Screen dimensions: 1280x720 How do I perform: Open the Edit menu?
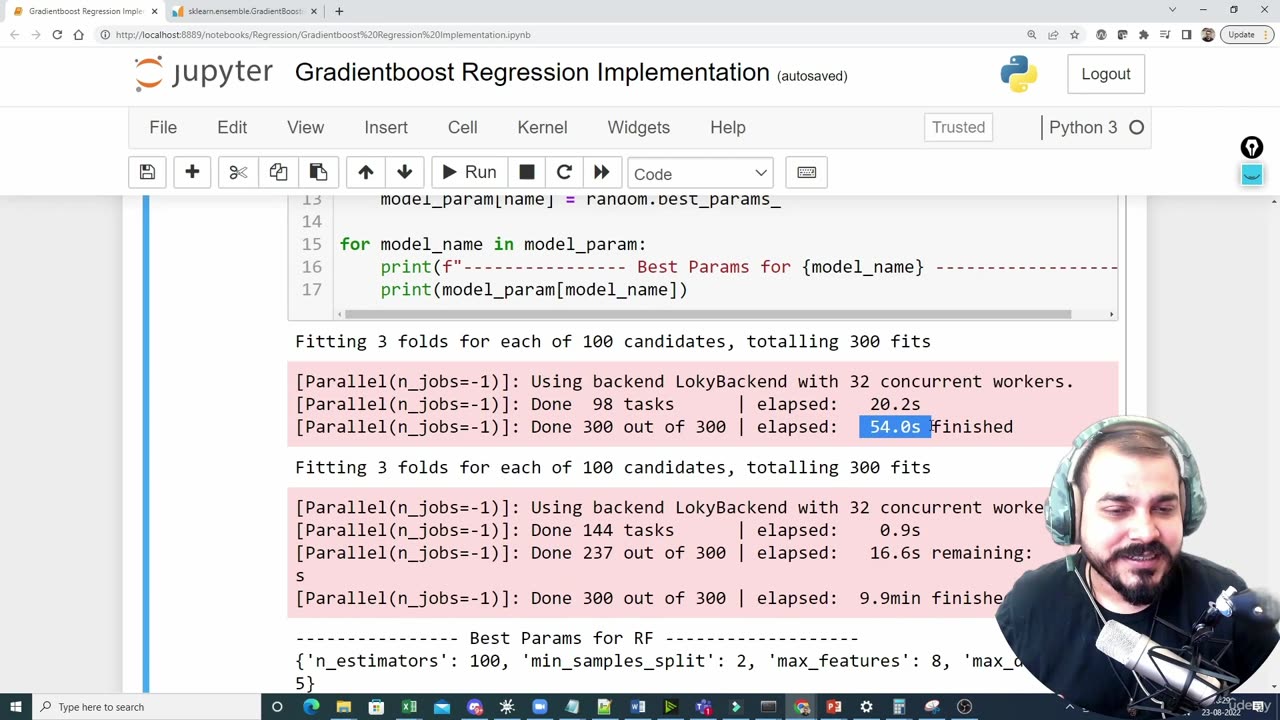[x=232, y=127]
